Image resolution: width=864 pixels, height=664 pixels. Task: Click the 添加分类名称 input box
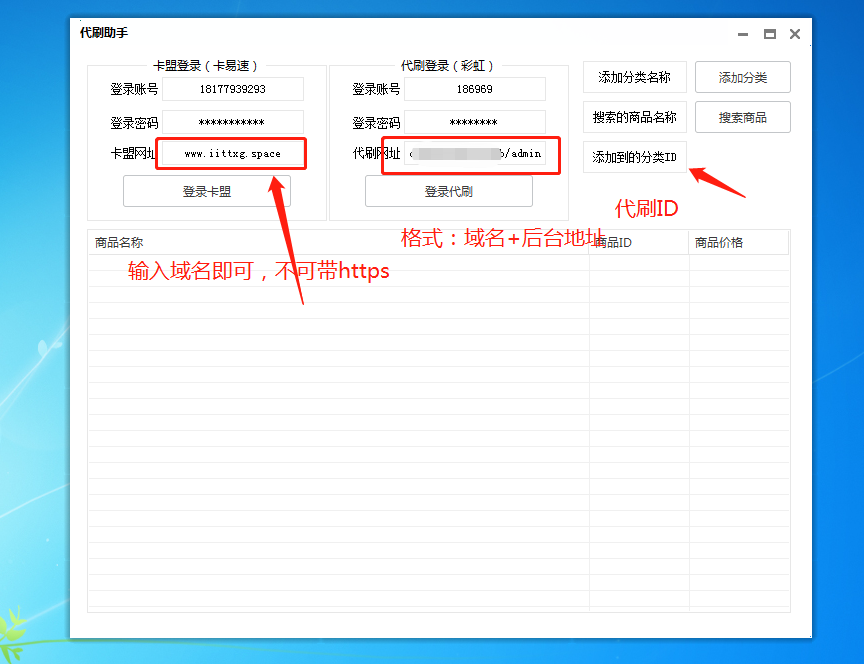(x=634, y=77)
